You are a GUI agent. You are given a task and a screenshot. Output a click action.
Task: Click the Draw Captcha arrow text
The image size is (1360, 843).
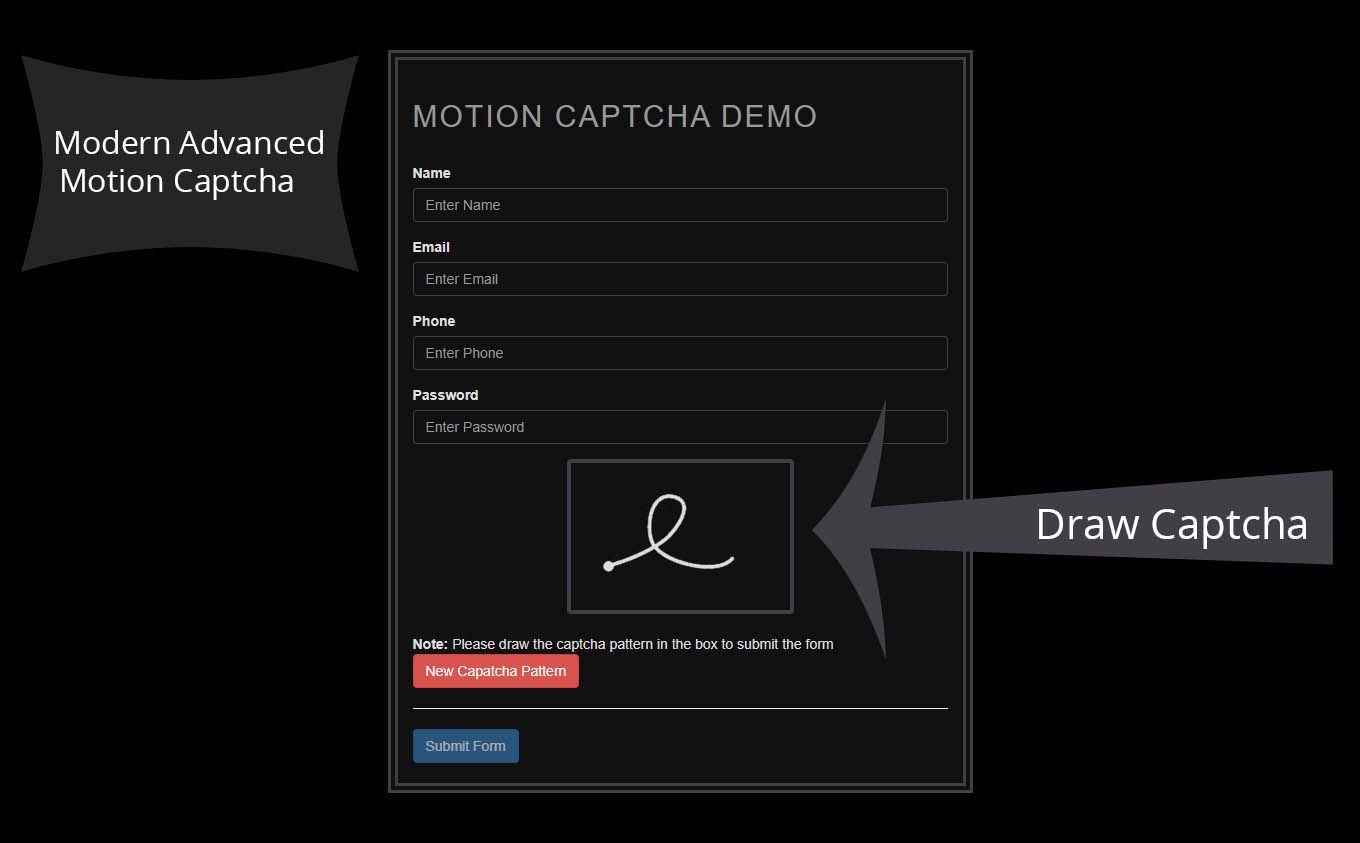coord(1171,524)
